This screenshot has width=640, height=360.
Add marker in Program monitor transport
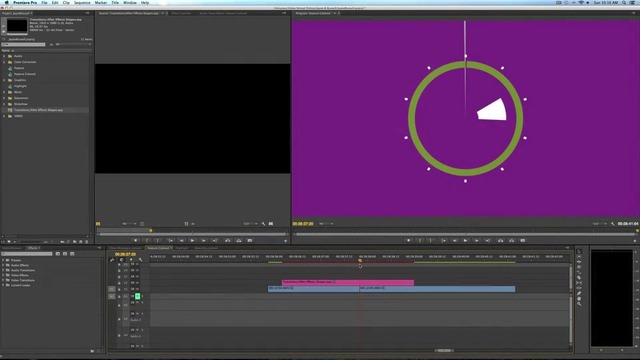409,240
